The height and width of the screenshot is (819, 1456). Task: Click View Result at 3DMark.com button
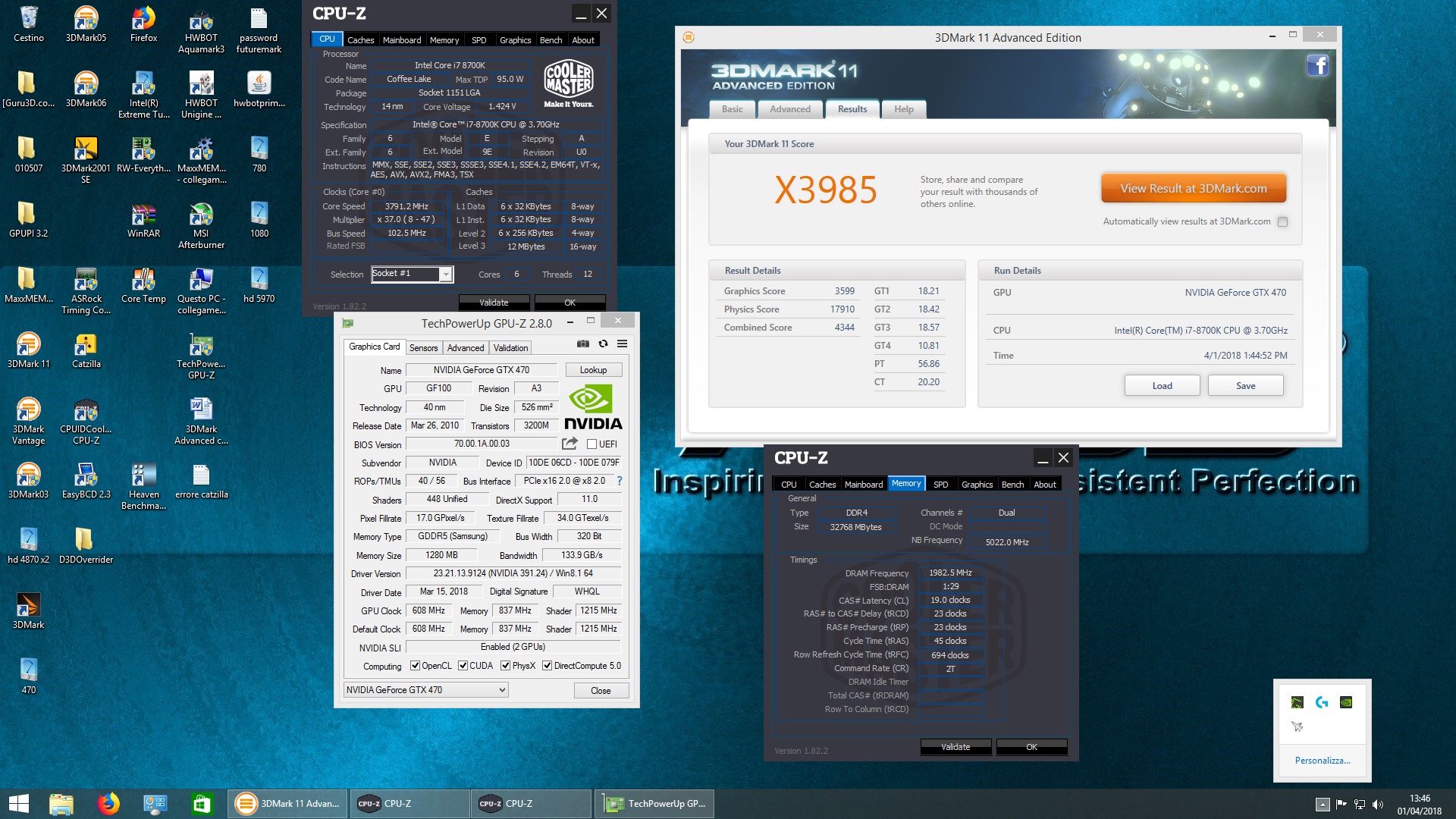(1194, 189)
